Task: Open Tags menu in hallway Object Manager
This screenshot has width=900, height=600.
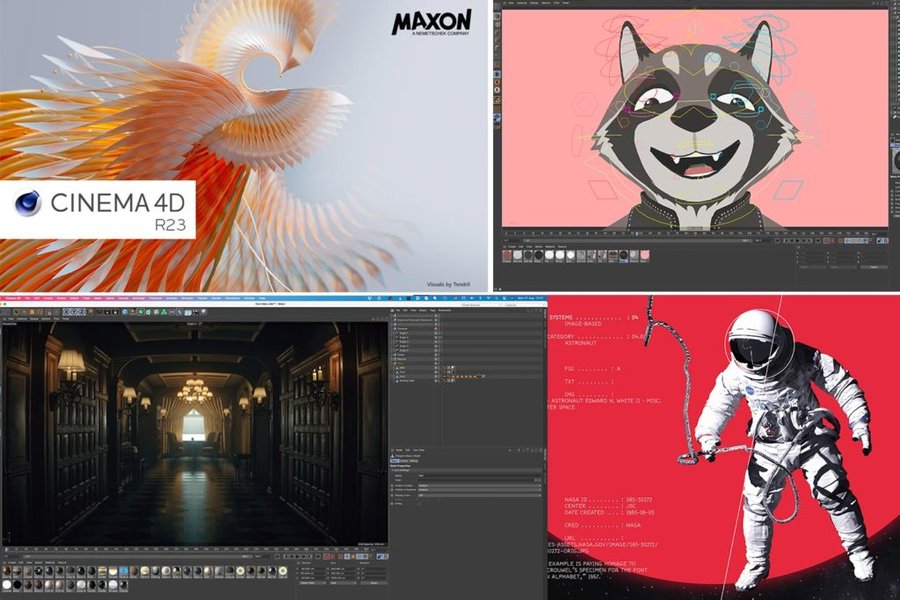Action: pyautogui.click(x=432, y=311)
